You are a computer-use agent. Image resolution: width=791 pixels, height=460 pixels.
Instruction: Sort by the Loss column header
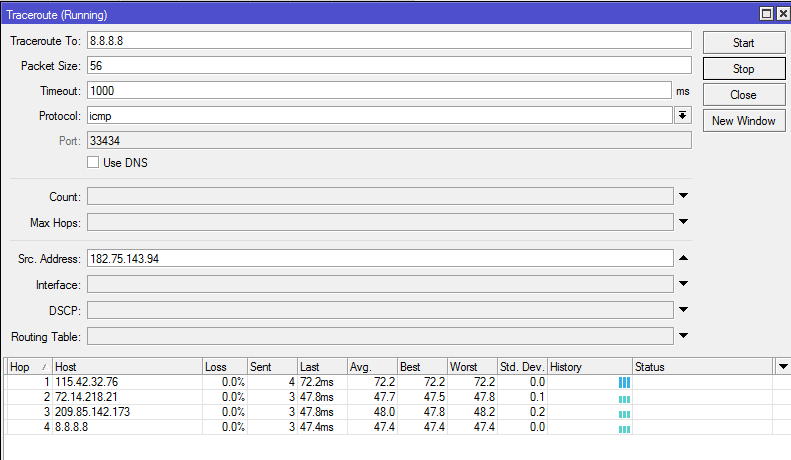point(224,367)
